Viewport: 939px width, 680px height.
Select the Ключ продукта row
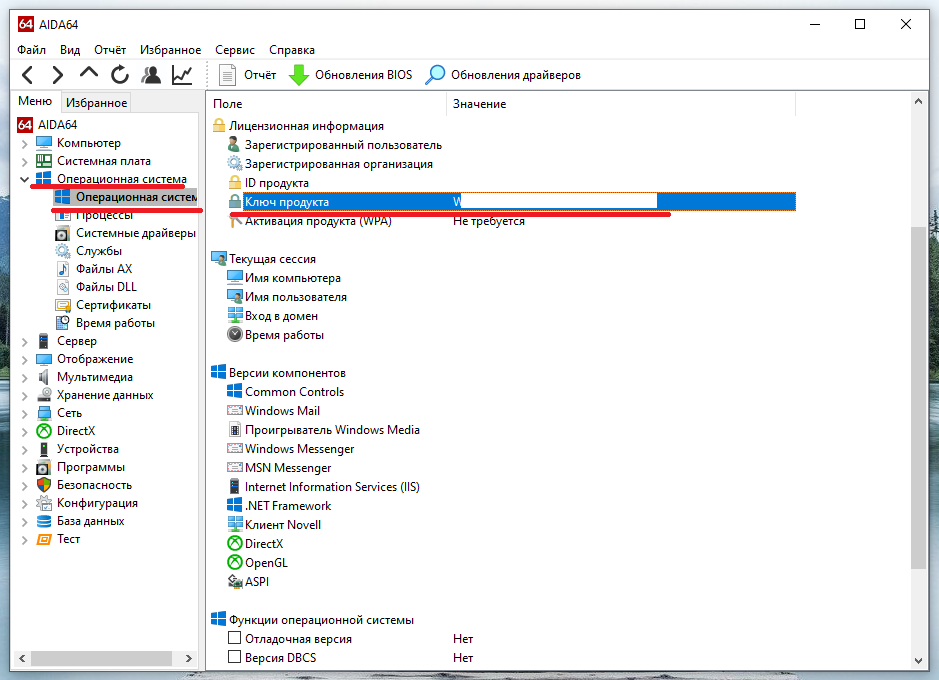pos(511,202)
